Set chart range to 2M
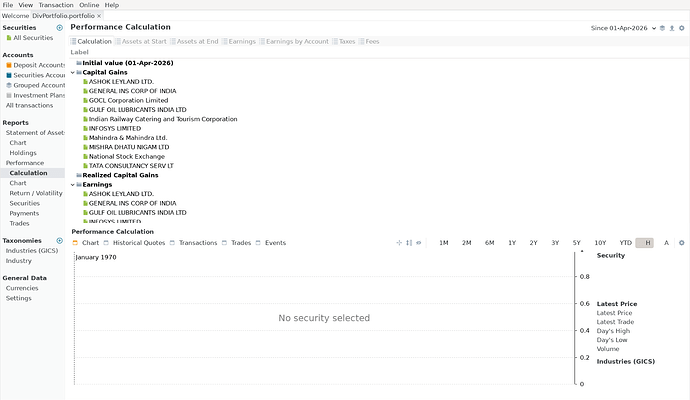The width and height of the screenshot is (690, 400). [466, 243]
